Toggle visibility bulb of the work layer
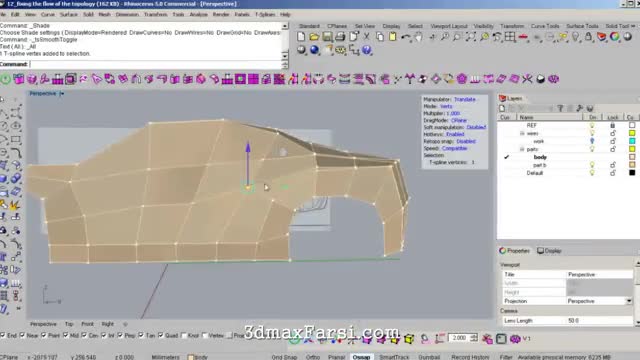The image size is (640, 360). coord(592,141)
